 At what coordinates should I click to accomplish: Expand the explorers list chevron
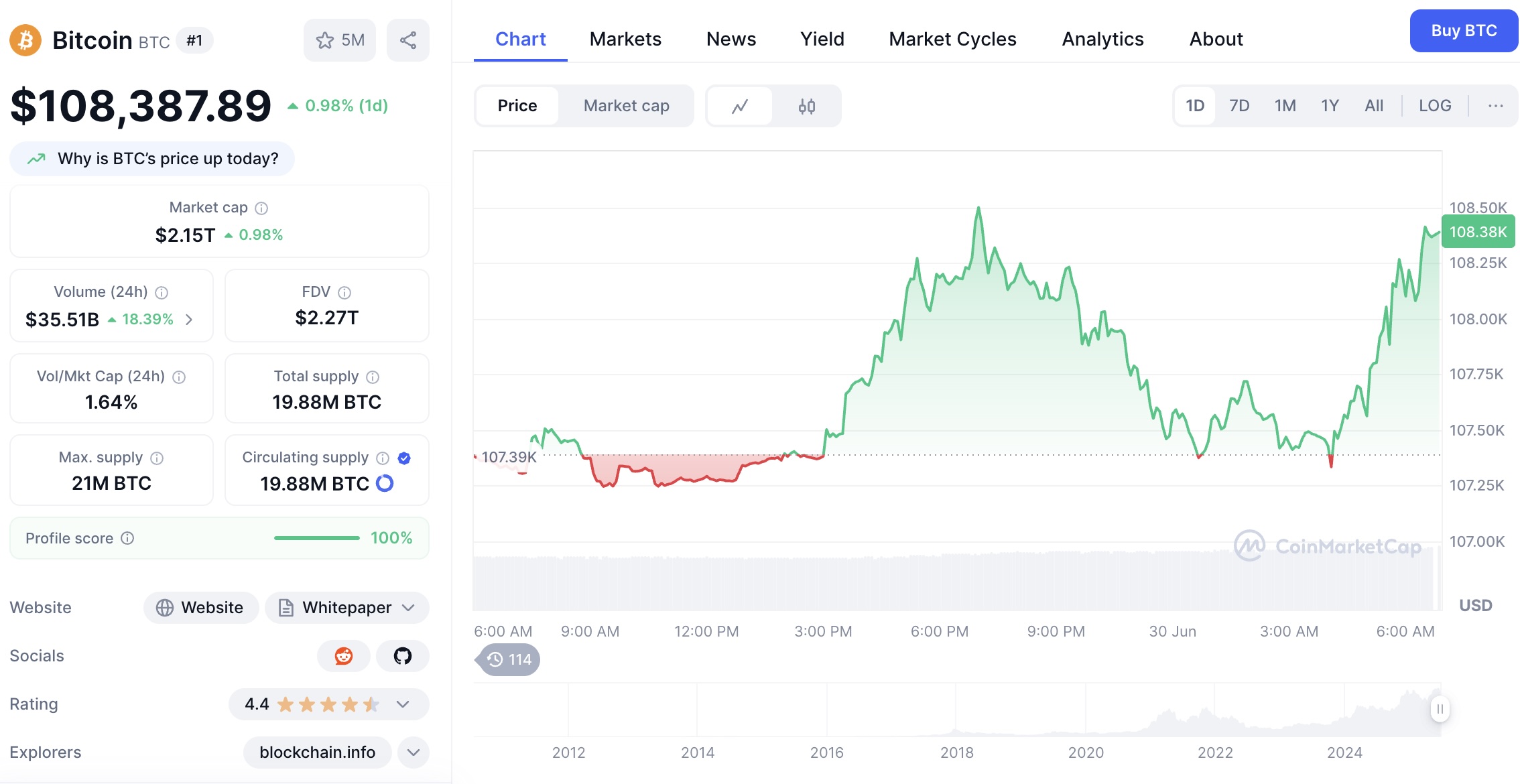point(414,753)
